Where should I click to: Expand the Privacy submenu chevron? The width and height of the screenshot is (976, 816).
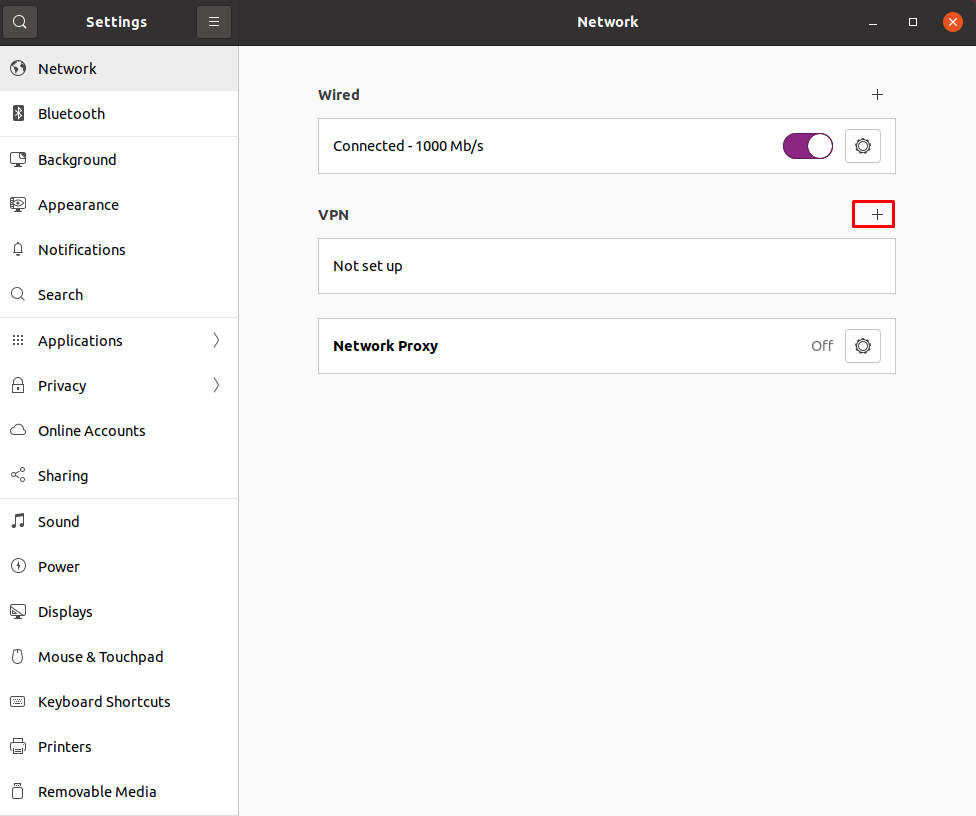(216, 386)
